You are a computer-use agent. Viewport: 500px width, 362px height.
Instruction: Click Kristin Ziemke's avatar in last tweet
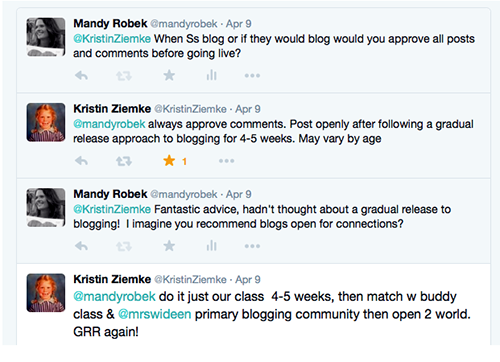(x=46, y=293)
